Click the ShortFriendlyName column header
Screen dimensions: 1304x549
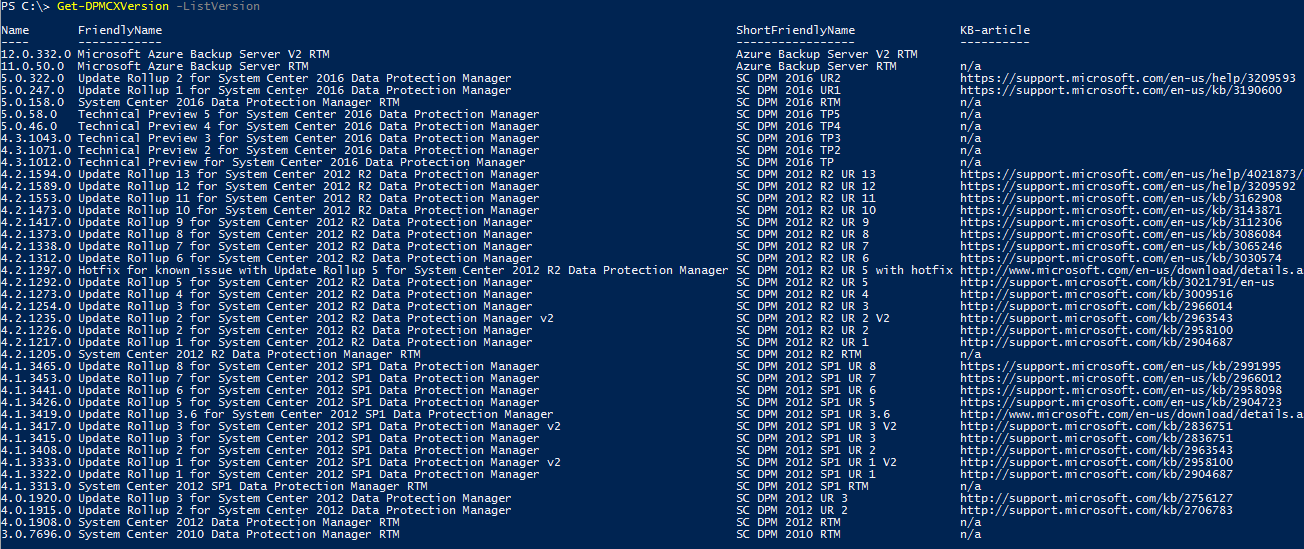(x=795, y=30)
